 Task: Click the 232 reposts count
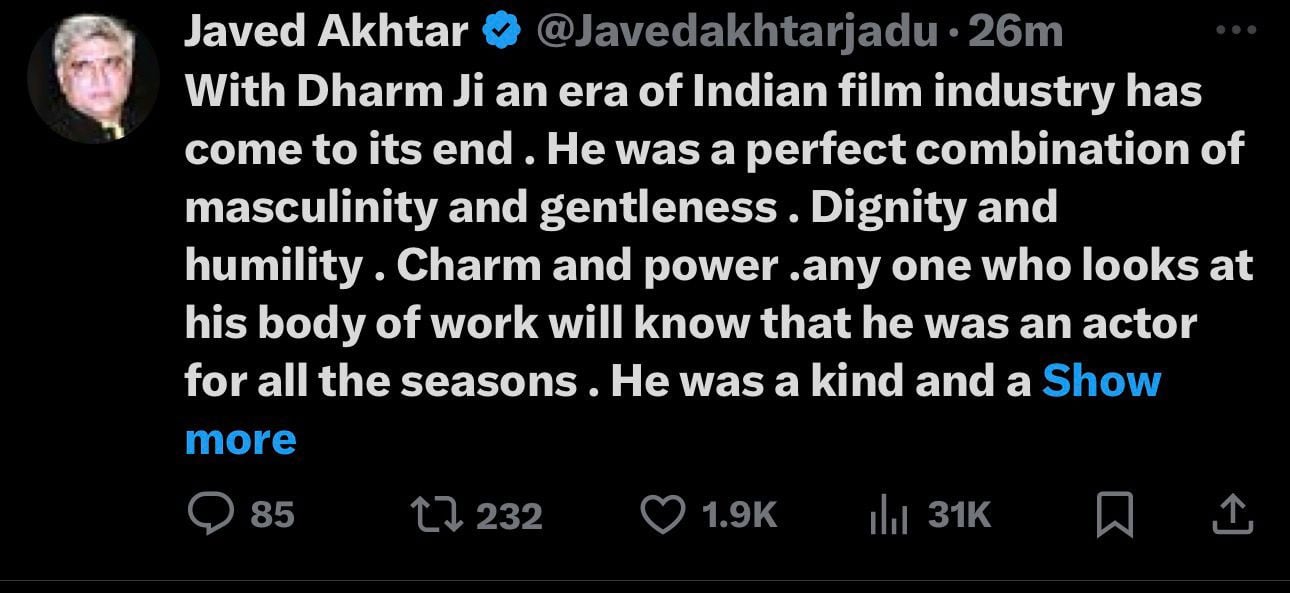509,516
